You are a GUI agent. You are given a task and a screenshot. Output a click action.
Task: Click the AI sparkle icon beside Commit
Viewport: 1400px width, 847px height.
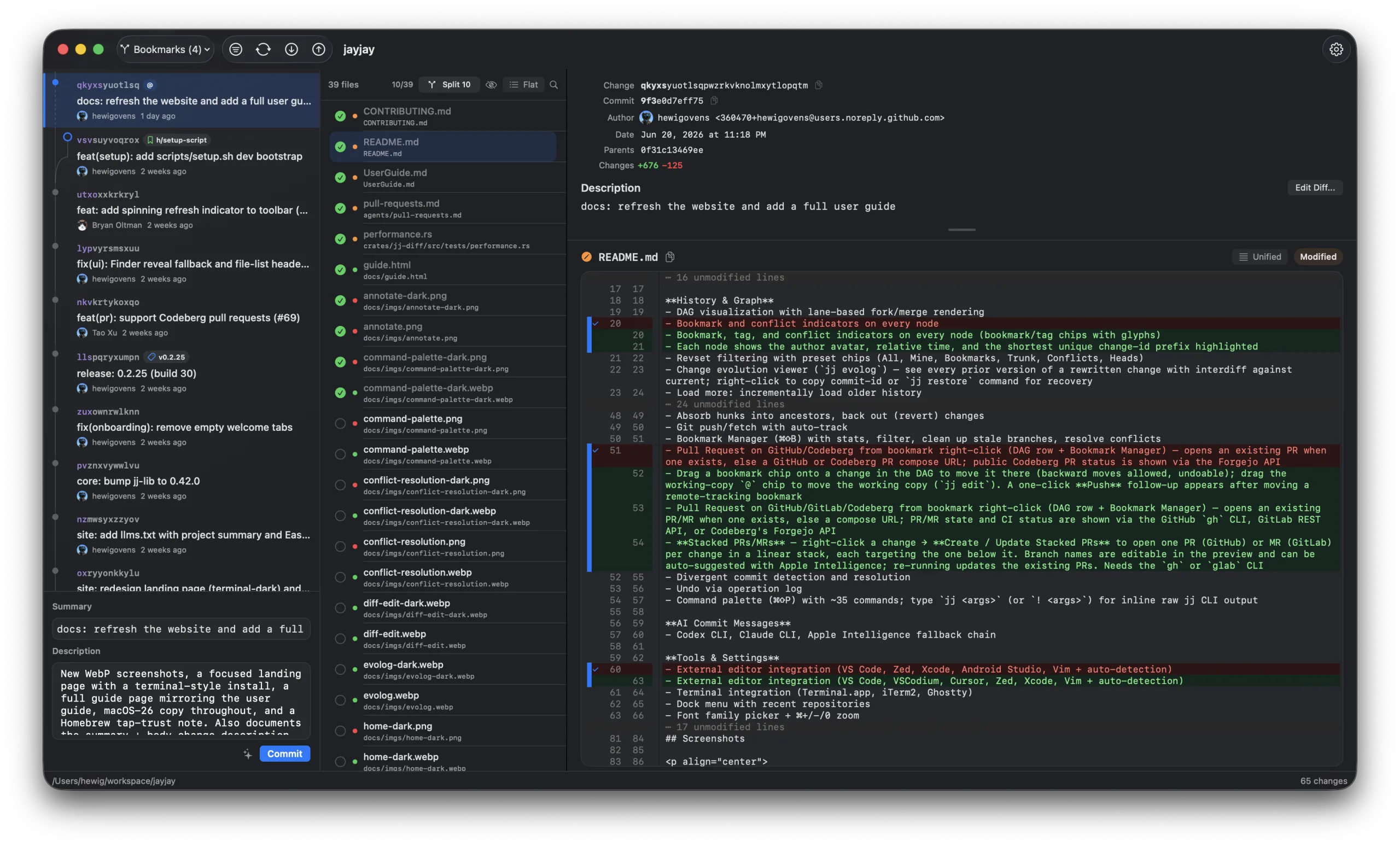[247, 754]
